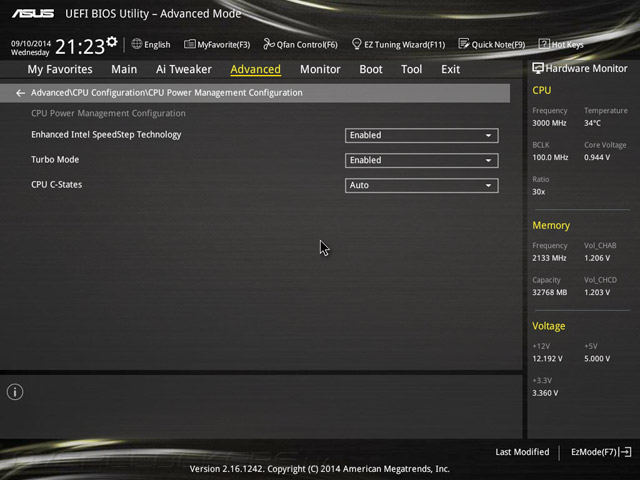Open the Ai Tweaker tab

(x=184, y=69)
